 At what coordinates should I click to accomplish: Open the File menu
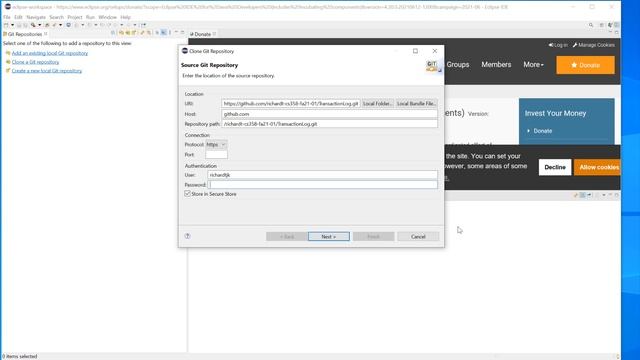pos(7,17)
